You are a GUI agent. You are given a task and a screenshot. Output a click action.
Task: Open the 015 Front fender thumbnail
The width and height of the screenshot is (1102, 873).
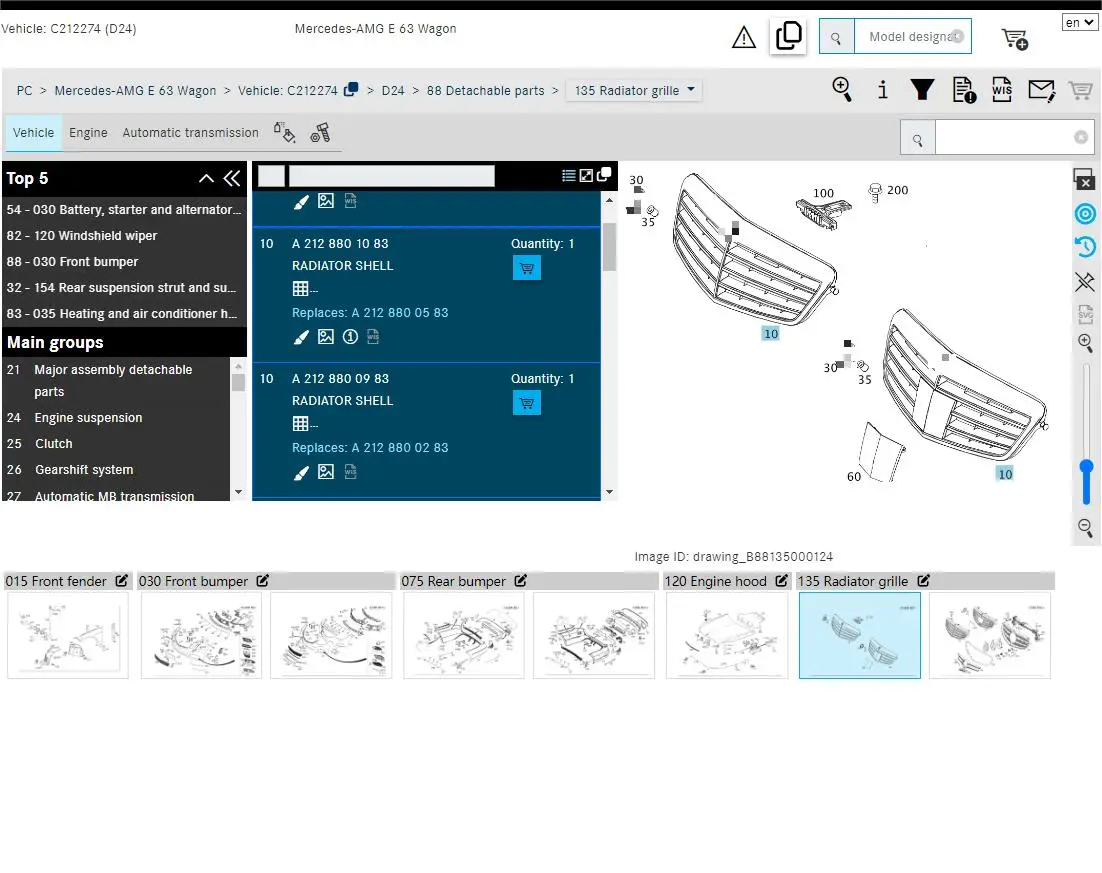(67, 635)
